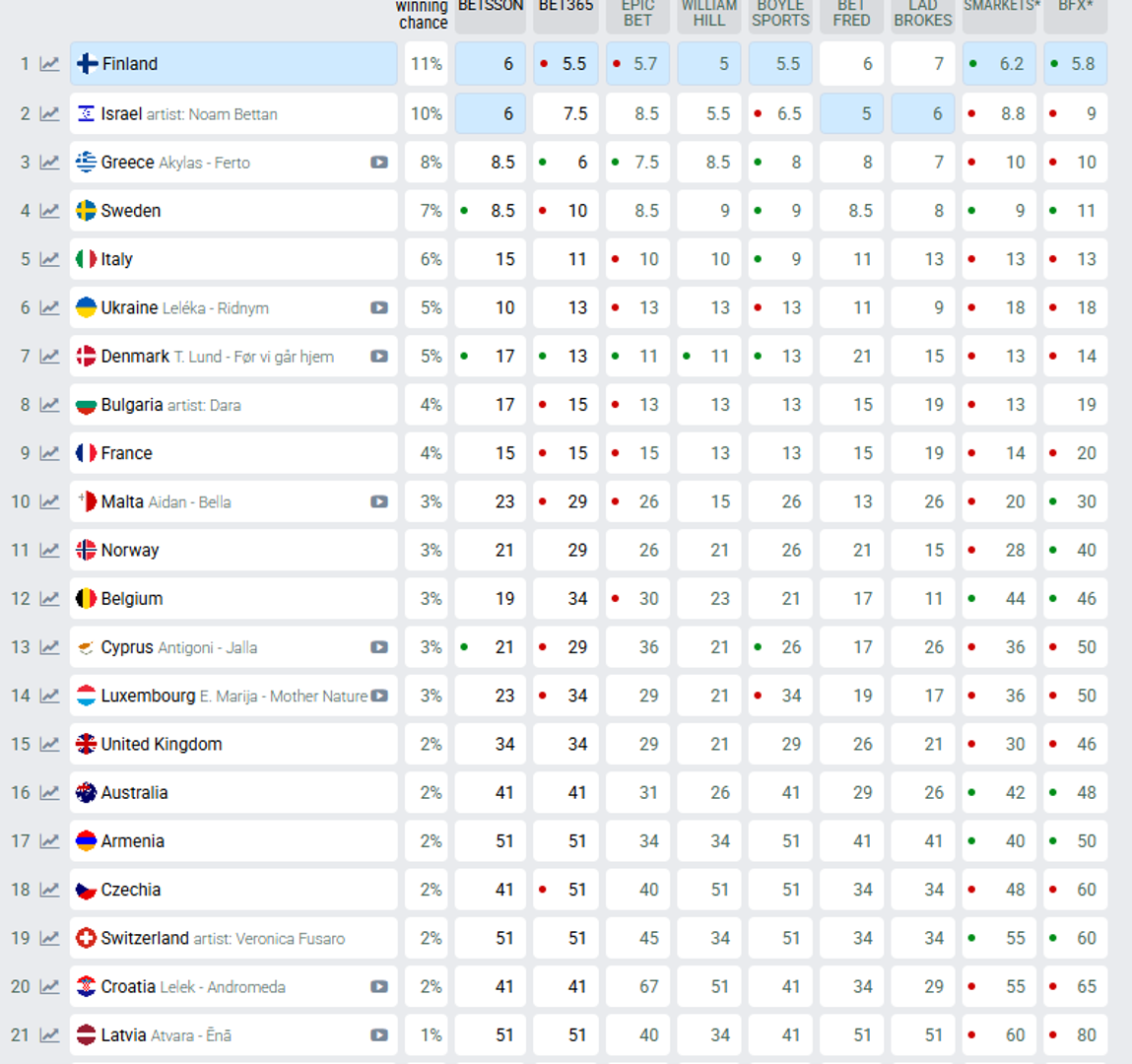Open the SMARKETS column header
This screenshot has height=1064, width=1132.
(x=999, y=8)
